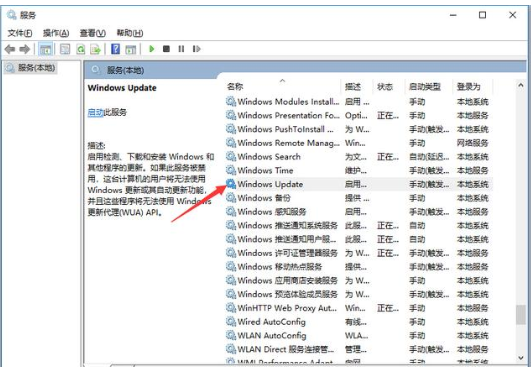This screenshot has height=367, width=531.
Task: Restart the service with restart icon
Action: tap(196, 49)
